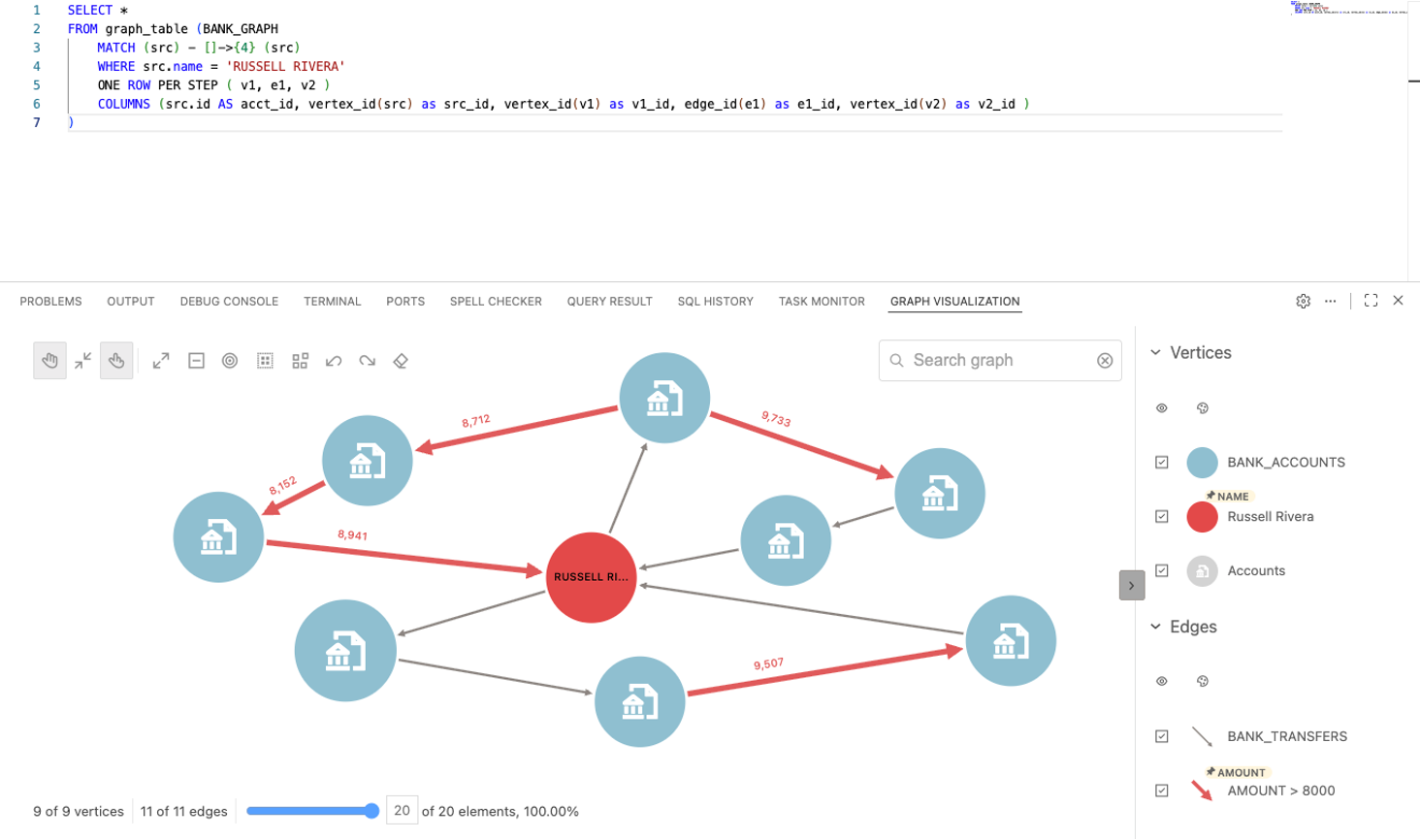Click the undo arrow in graph toolbar
Image resolution: width=1420 pixels, height=840 pixels.
(334, 361)
